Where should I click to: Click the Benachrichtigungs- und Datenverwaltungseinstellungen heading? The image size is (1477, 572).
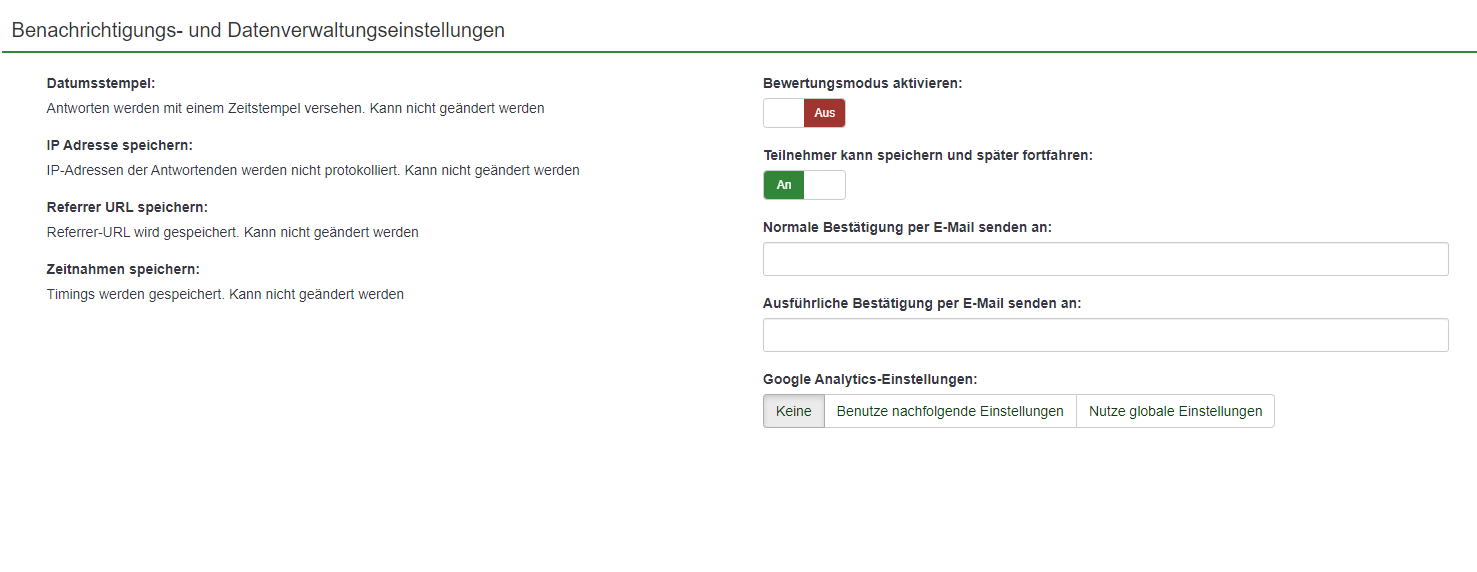tap(258, 30)
